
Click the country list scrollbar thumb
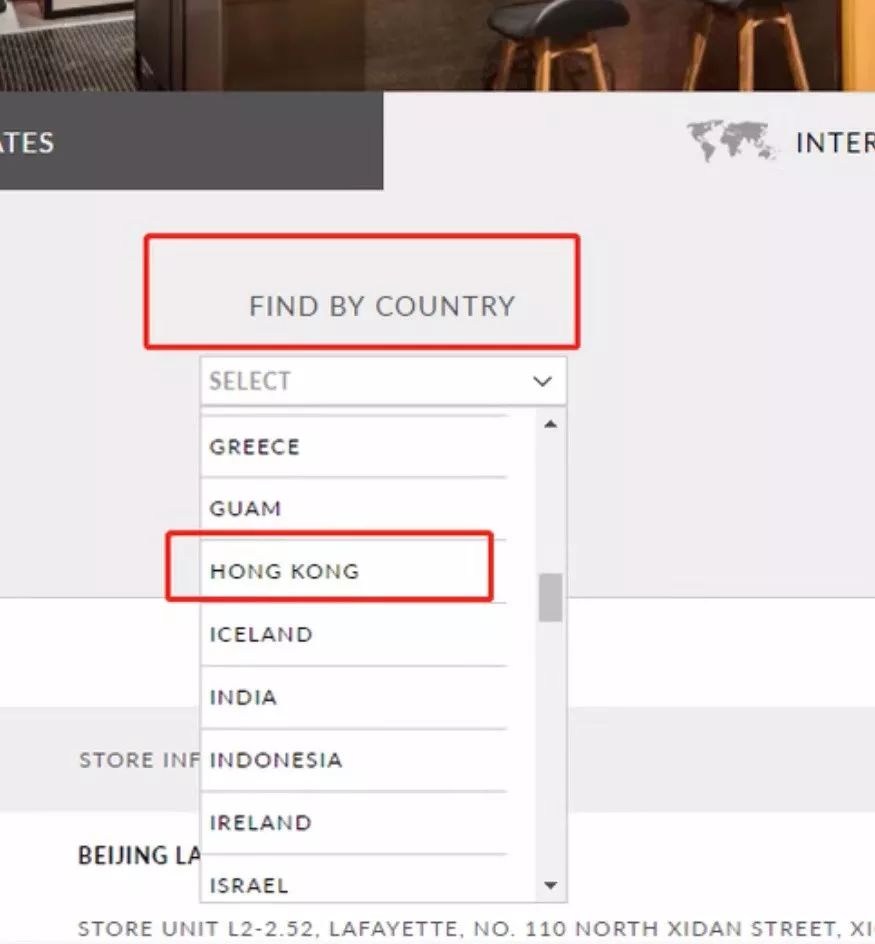[550, 597]
